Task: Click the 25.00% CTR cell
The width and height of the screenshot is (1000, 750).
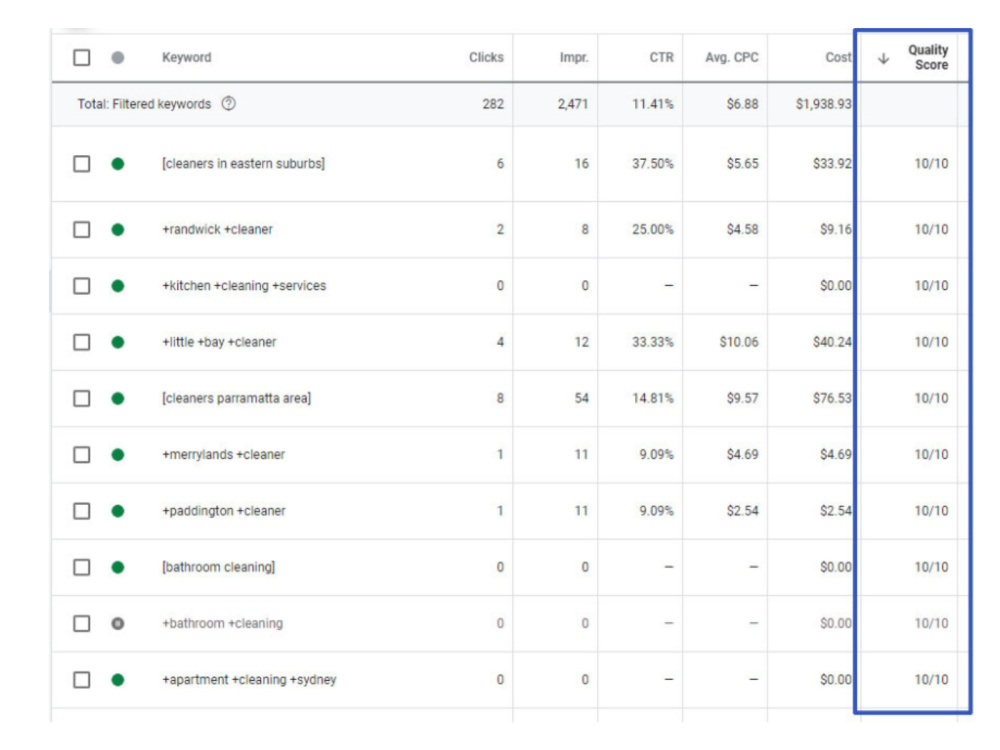Action: pos(652,230)
